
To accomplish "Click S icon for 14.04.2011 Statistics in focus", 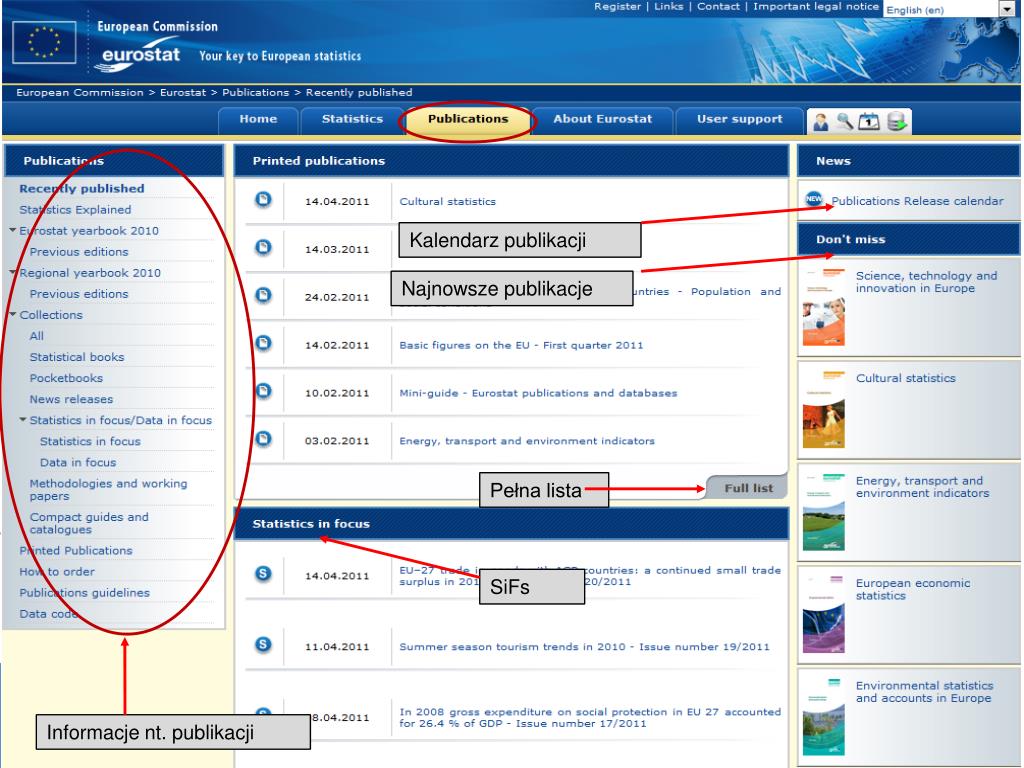I will [x=263, y=573].
